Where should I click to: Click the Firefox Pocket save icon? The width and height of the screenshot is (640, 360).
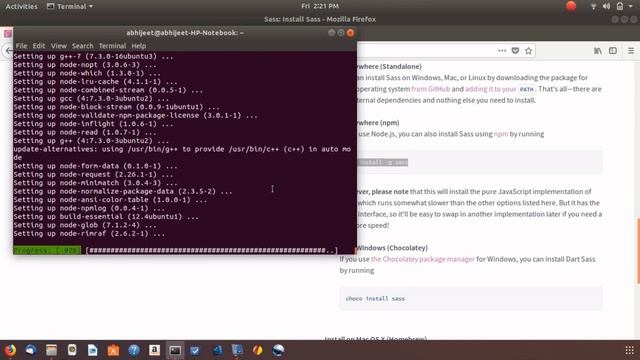pyautogui.click(x=515, y=51)
